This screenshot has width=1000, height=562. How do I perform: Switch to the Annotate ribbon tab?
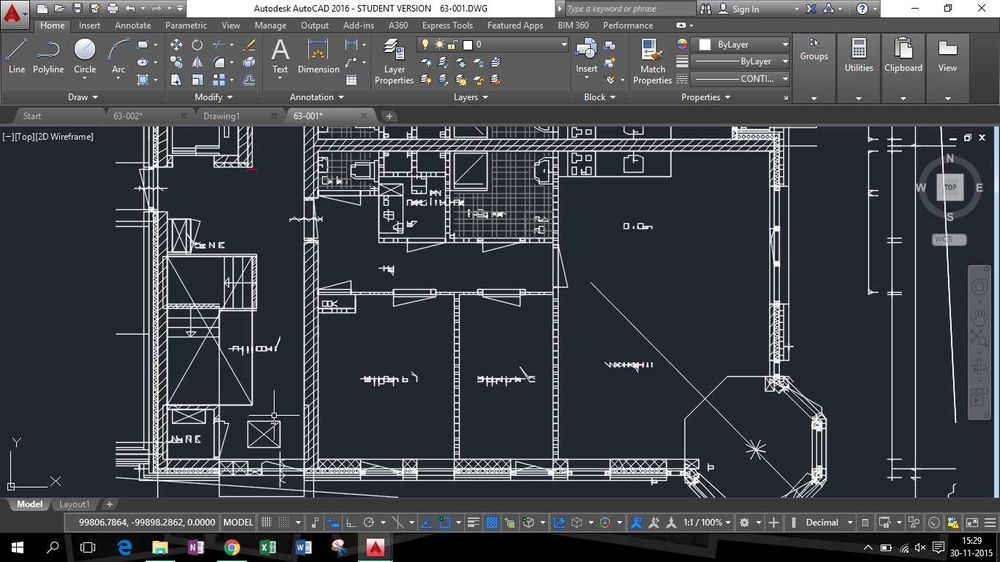coord(133,25)
